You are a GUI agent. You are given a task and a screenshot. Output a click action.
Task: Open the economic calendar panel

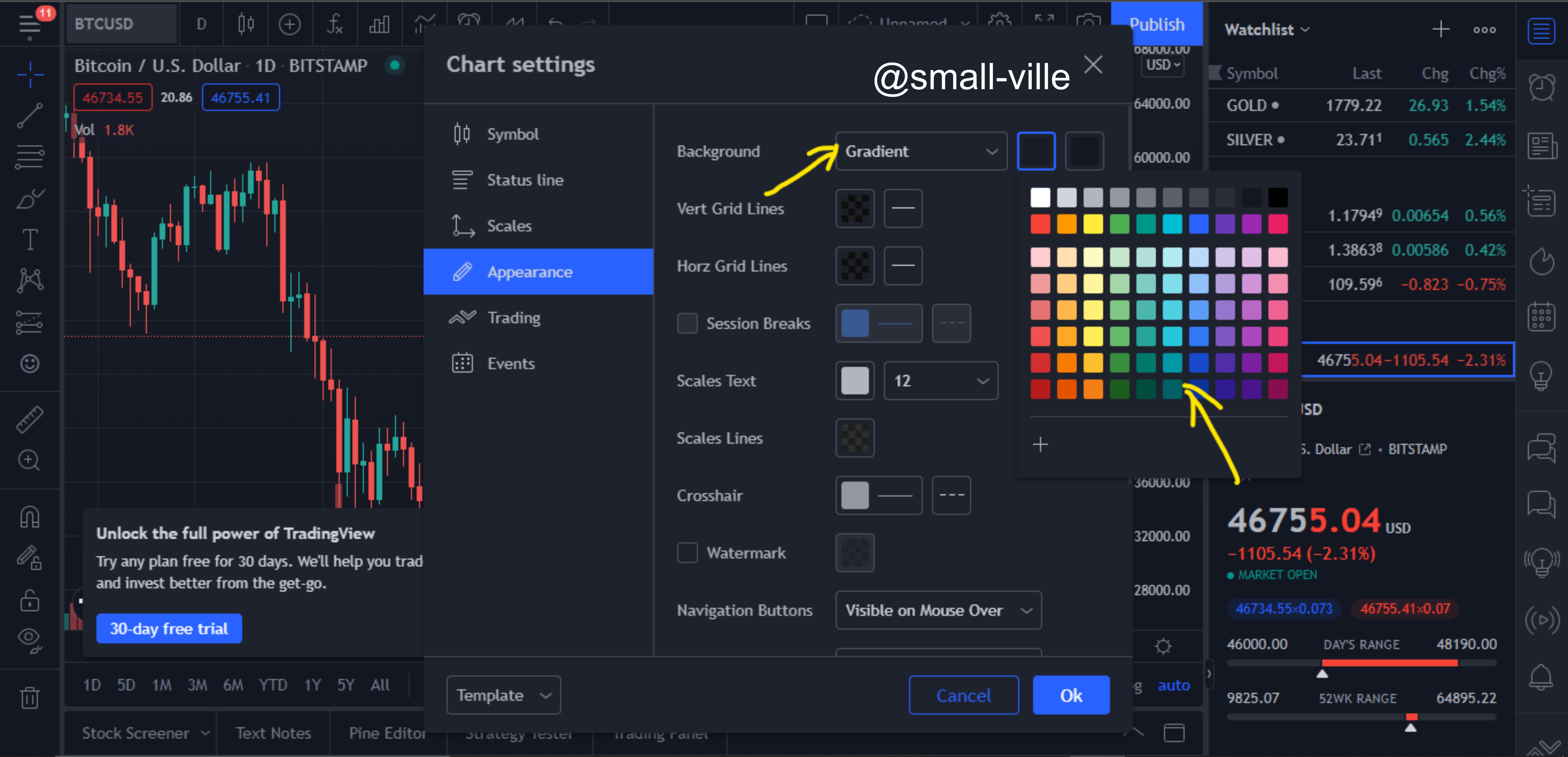[1541, 316]
